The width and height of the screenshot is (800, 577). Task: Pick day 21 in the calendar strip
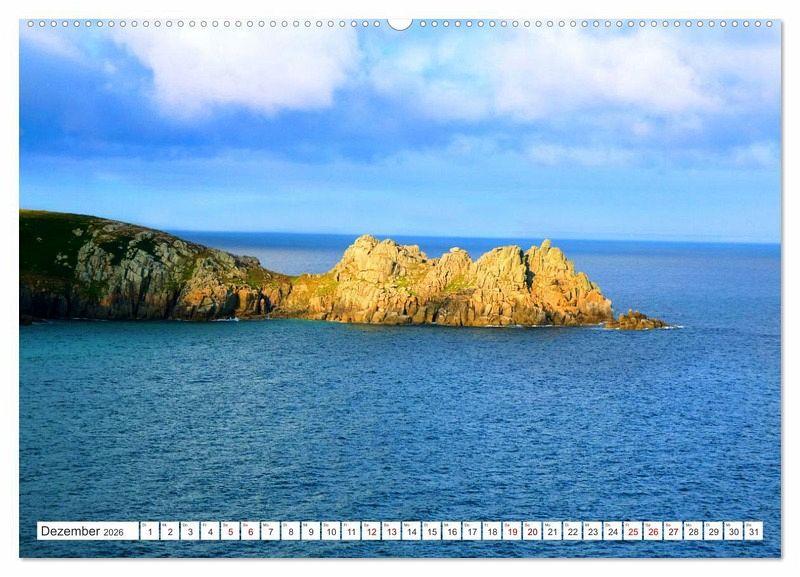pos(552,532)
